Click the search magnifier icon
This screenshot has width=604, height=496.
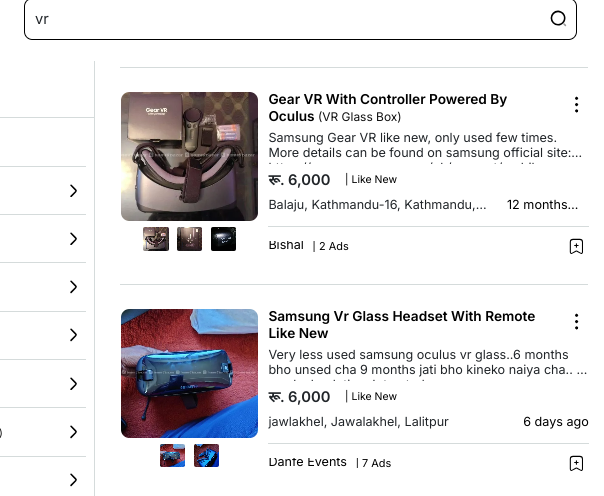[558, 18]
